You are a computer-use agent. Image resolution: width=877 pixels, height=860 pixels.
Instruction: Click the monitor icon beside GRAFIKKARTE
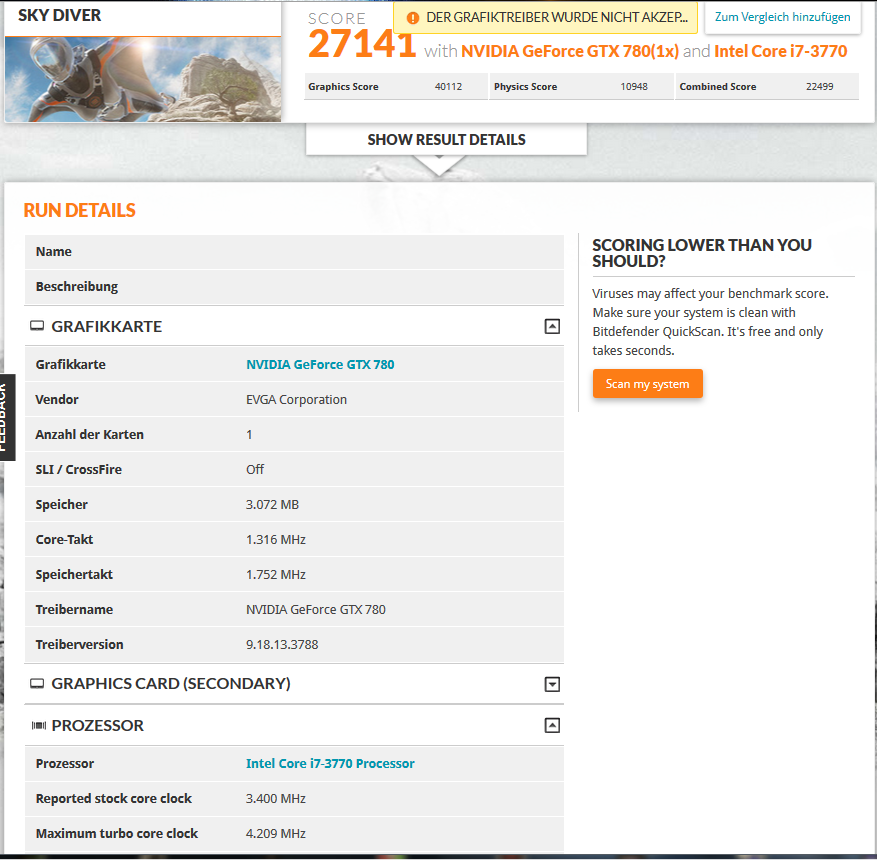pos(37,326)
